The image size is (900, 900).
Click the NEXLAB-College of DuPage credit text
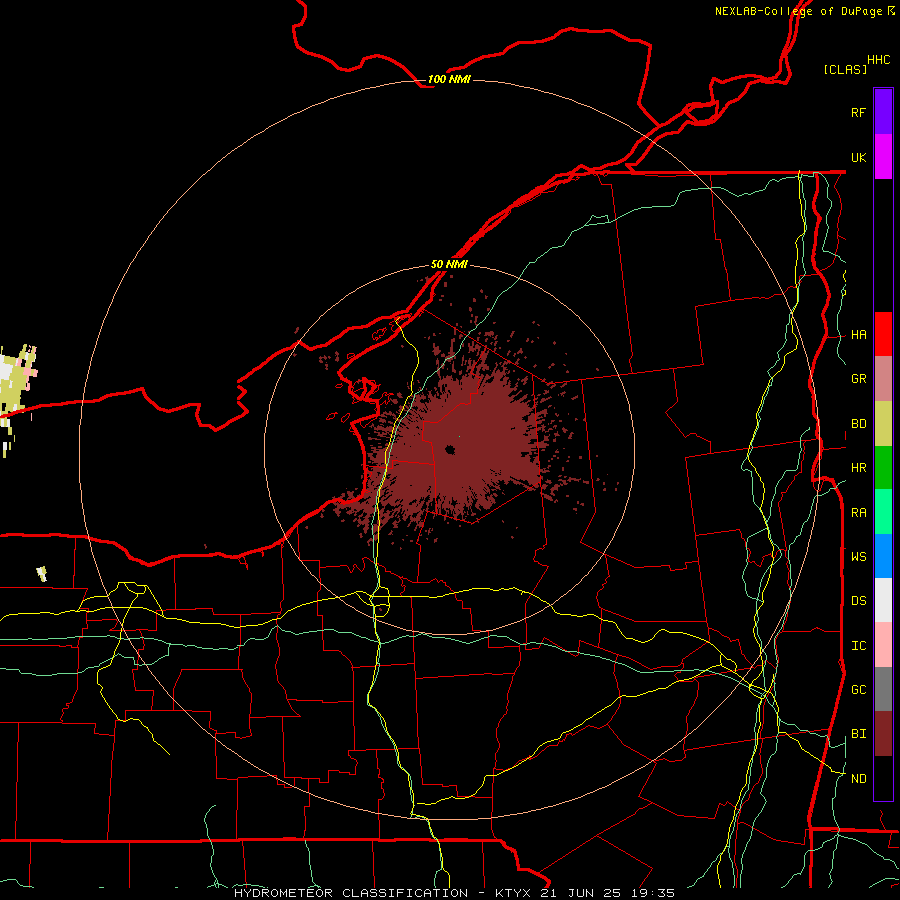click(798, 11)
